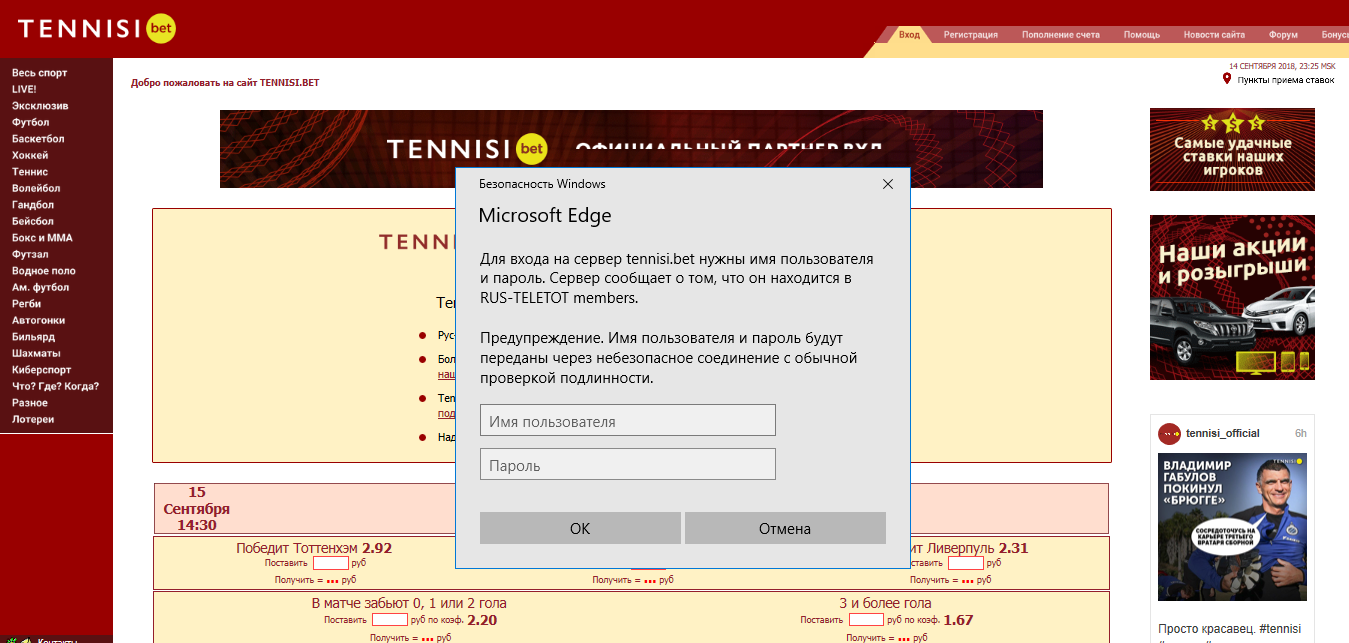Click the В матче забьют 0, 1 или 2 гола text

coord(409,603)
